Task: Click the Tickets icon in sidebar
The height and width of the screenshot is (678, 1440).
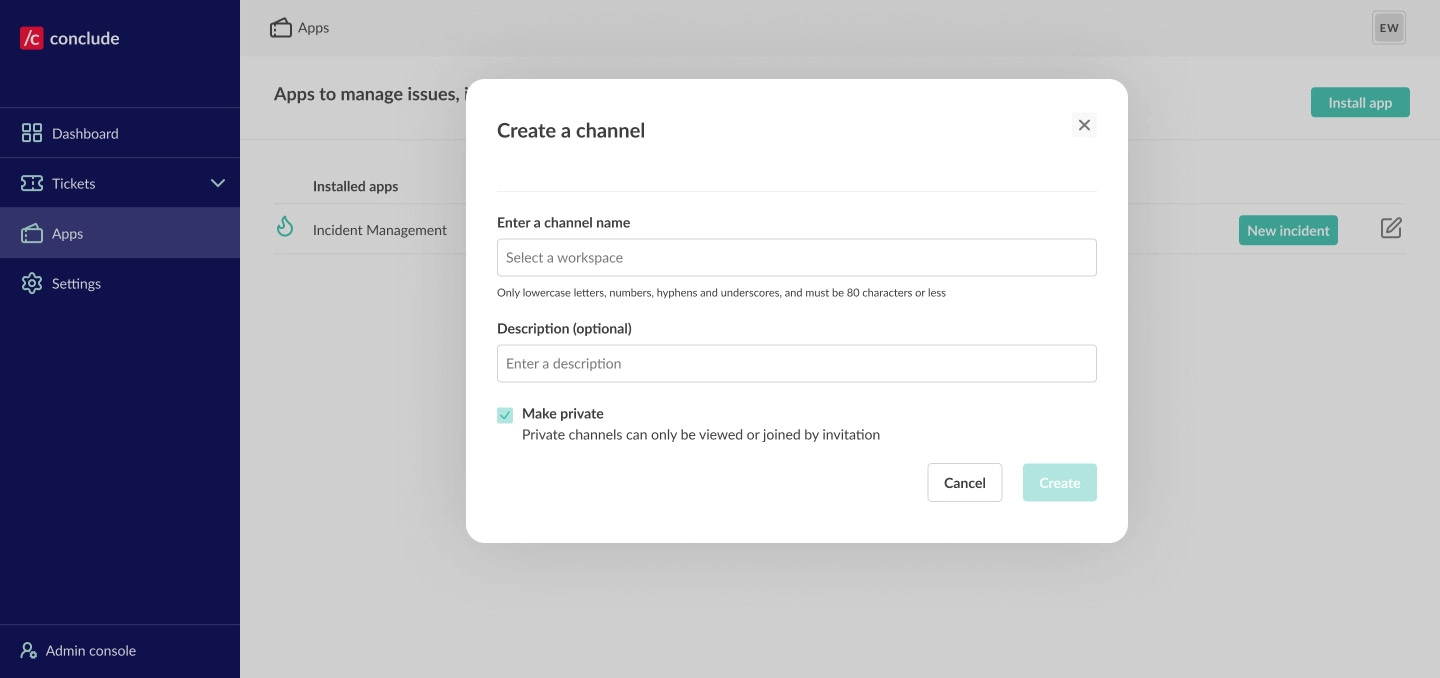Action: [x=32, y=183]
